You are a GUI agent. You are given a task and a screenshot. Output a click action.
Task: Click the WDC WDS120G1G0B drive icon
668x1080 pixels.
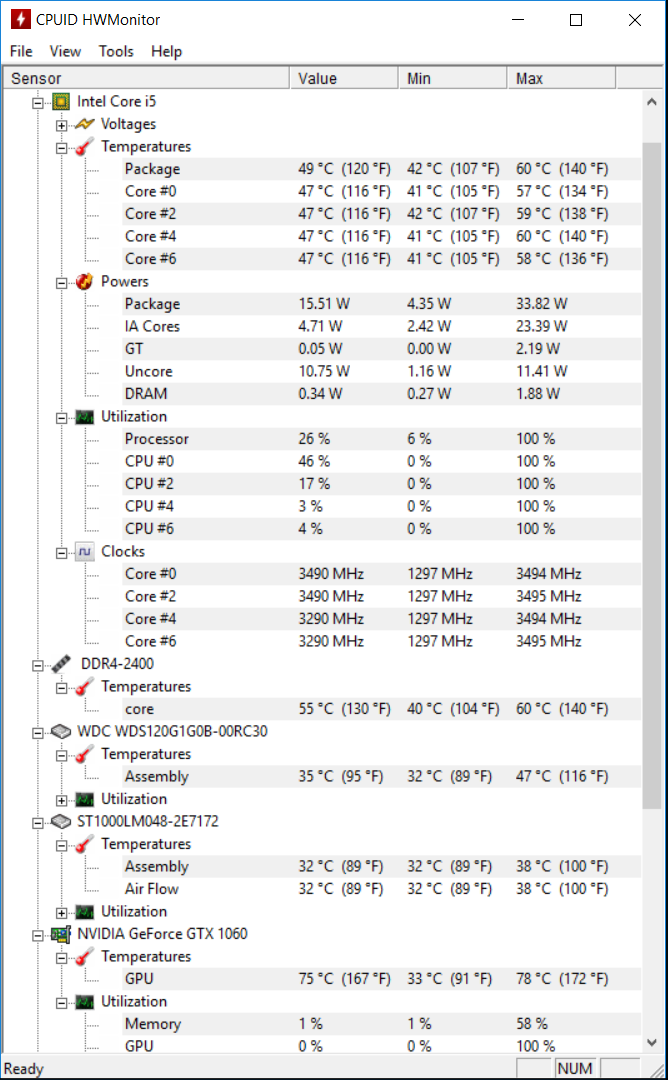pyautogui.click(x=61, y=731)
